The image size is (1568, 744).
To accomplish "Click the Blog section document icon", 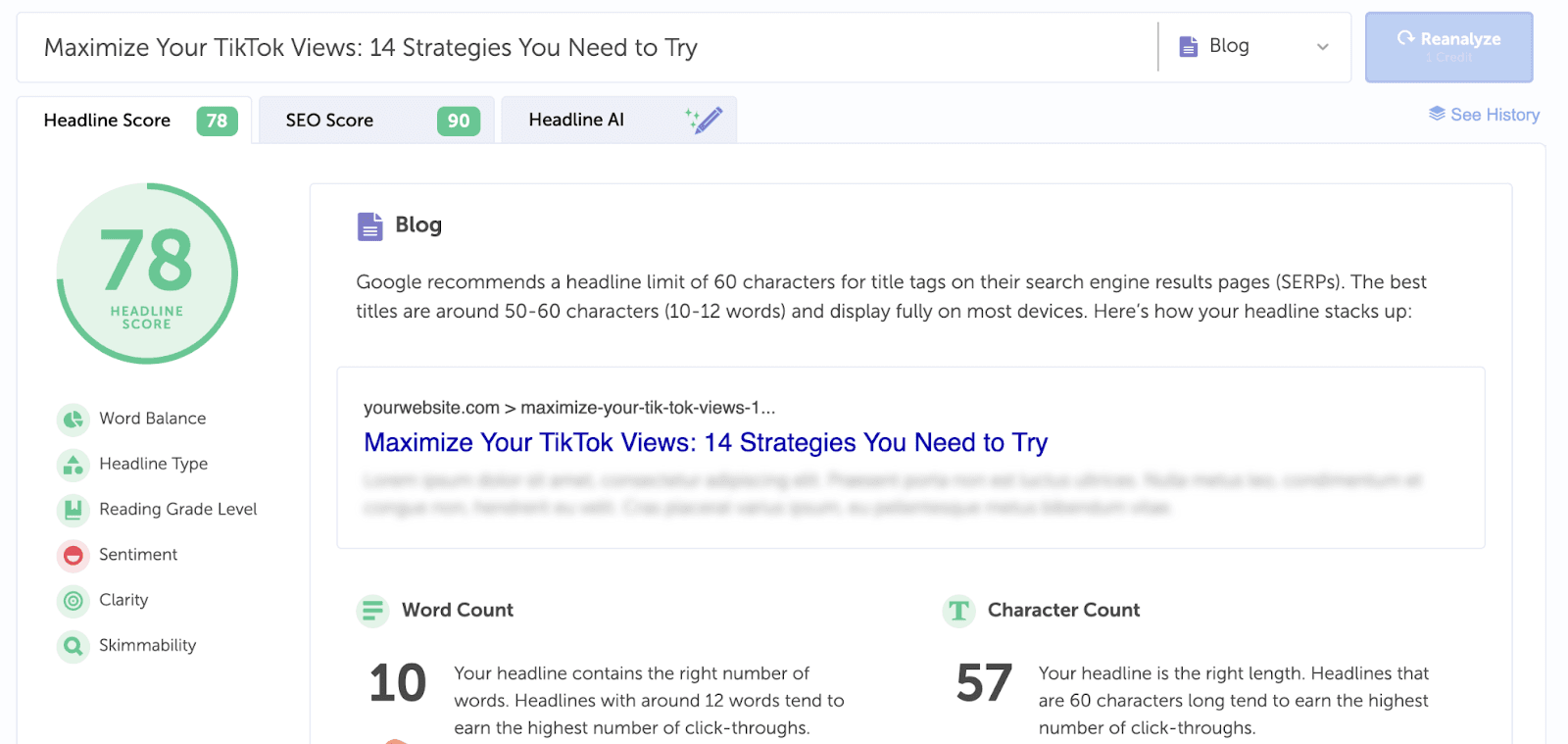I will [369, 226].
